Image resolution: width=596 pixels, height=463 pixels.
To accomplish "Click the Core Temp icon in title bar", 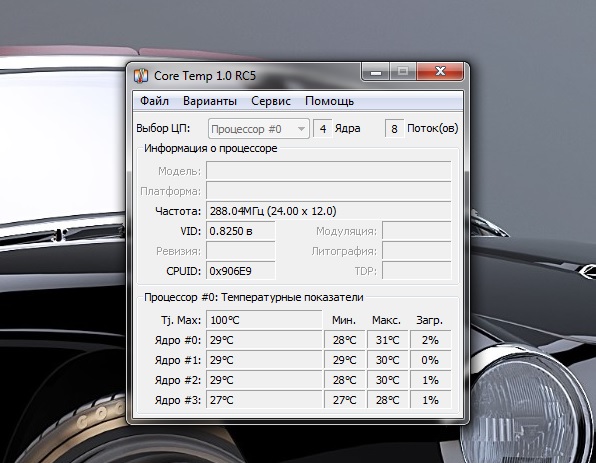I will (141, 76).
